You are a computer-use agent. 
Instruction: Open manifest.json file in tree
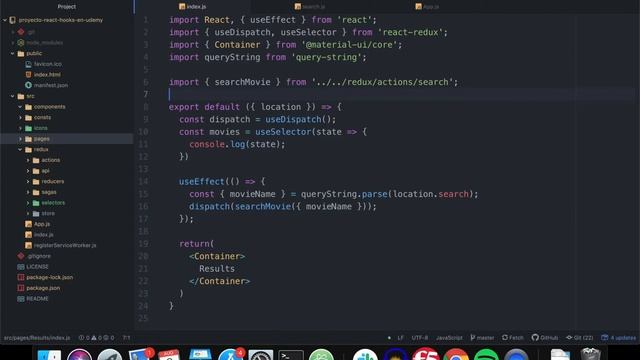[51, 85]
